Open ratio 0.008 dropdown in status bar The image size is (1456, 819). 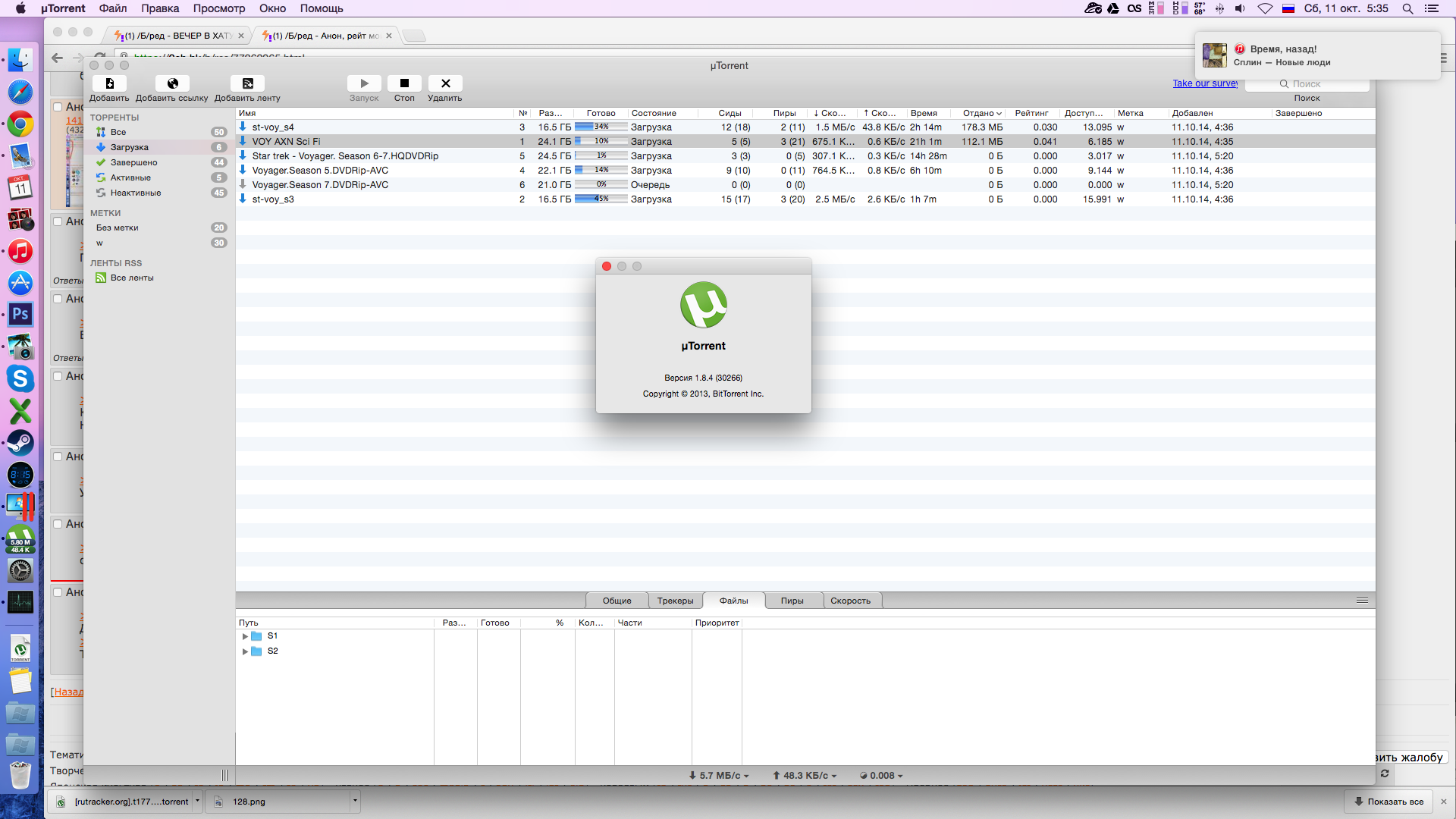(x=881, y=776)
